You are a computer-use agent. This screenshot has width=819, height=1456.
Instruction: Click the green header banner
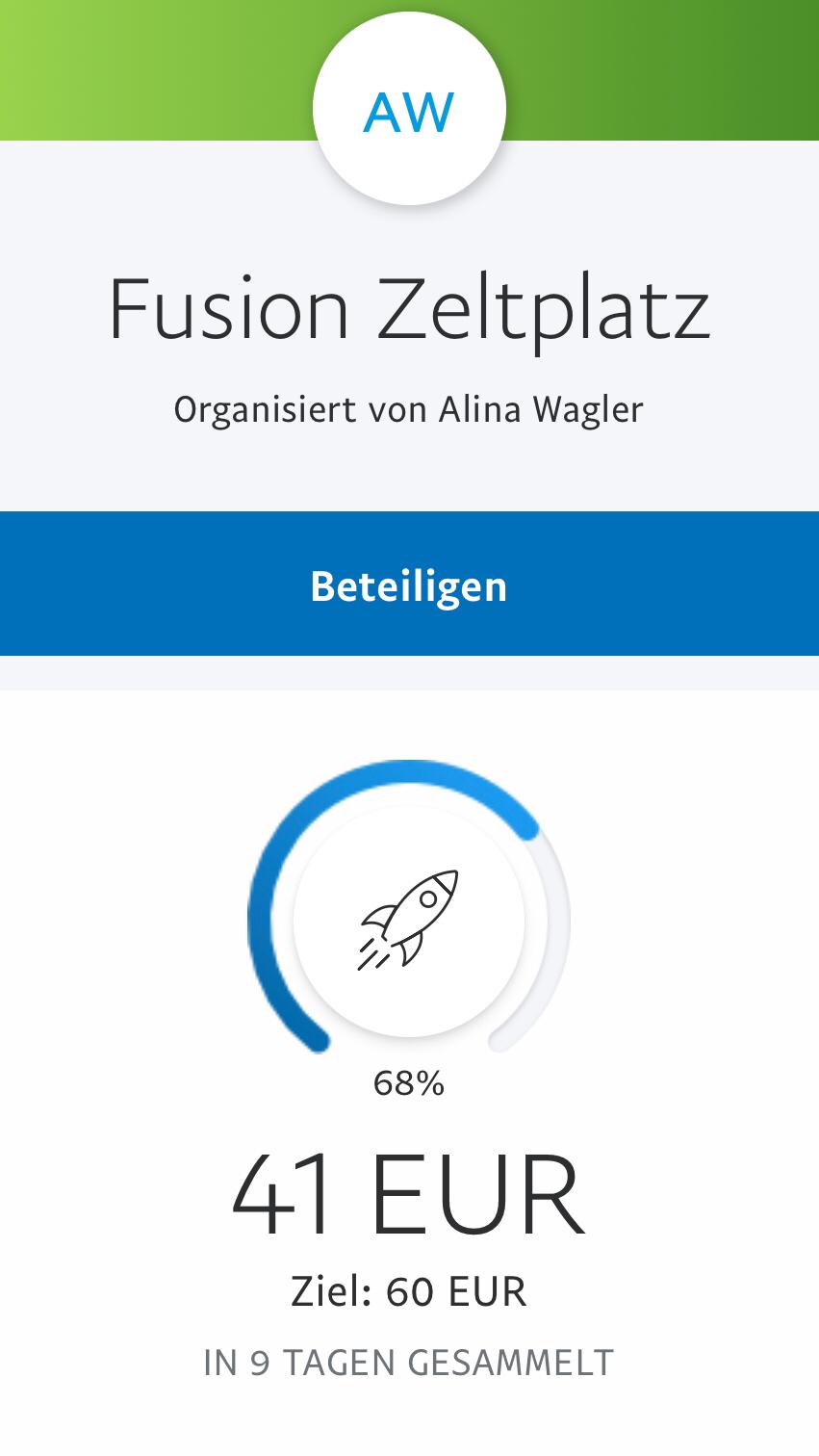coord(144,69)
